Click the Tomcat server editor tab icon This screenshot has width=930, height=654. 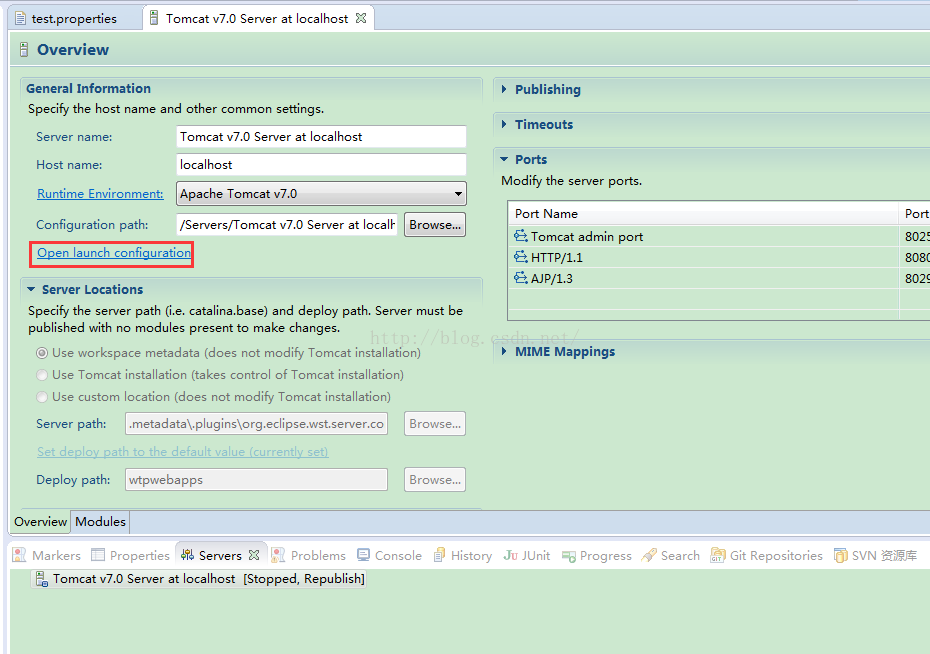[x=154, y=18]
